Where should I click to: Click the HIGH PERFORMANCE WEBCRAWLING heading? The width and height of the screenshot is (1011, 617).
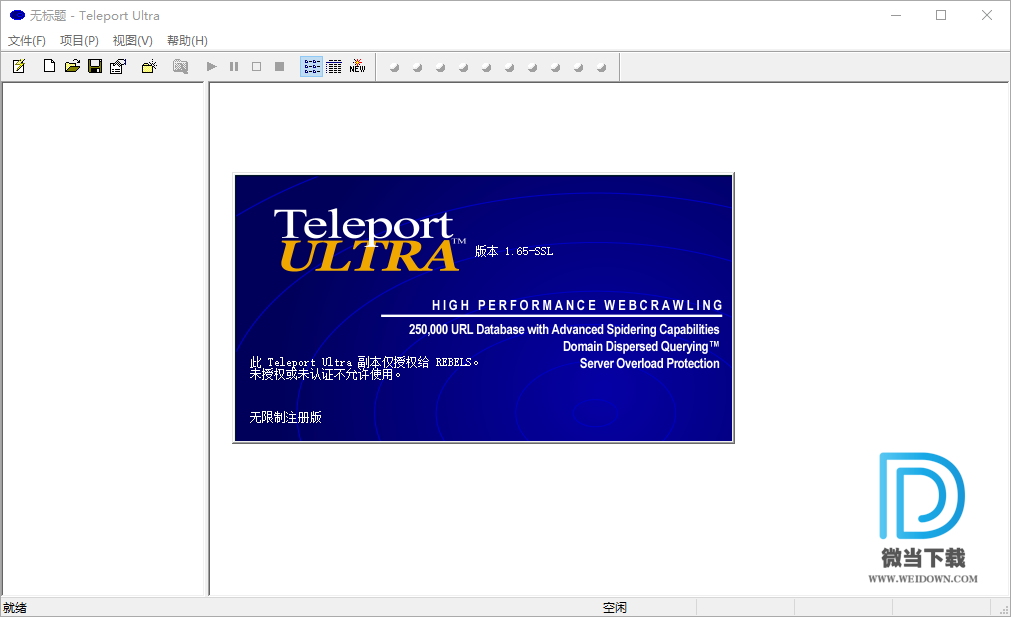[577, 305]
